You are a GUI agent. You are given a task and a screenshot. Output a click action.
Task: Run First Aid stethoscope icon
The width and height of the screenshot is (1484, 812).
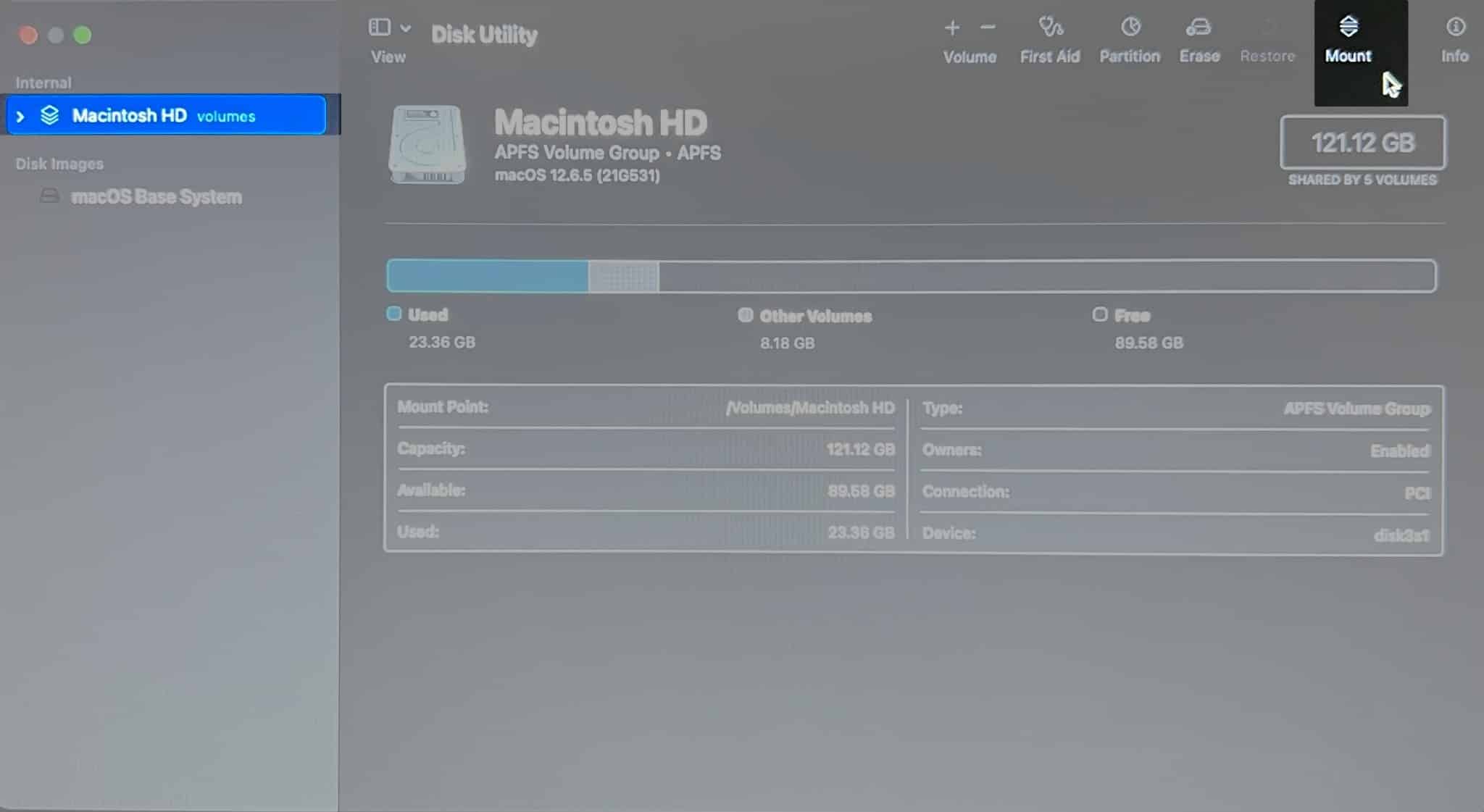click(1051, 27)
